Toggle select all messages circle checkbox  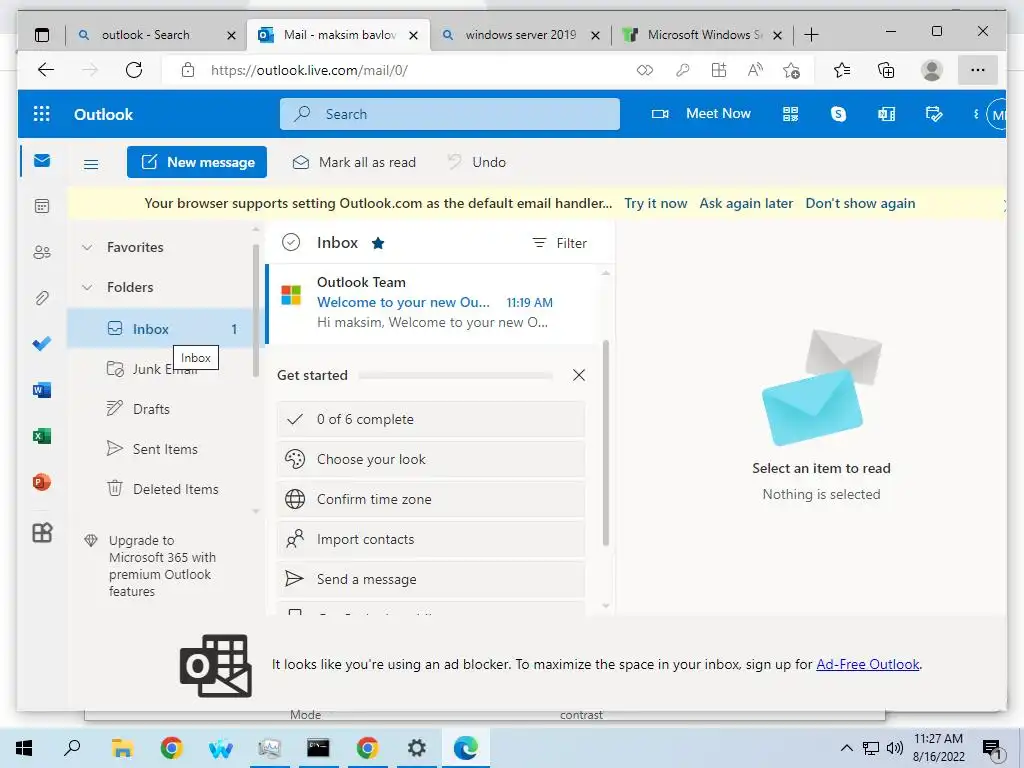(x=291, y=242)
